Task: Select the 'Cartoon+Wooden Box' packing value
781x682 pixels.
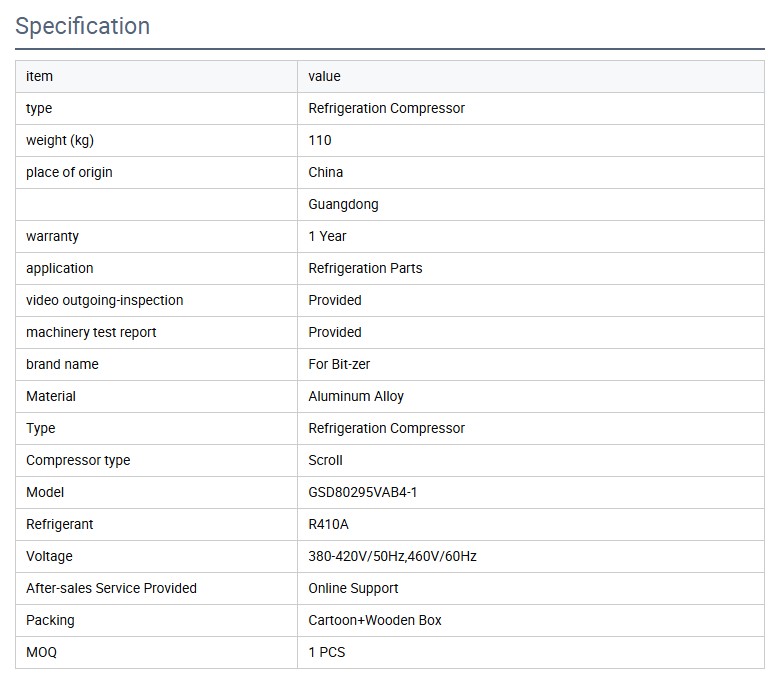Action: pyautogui.click(x=375, y=620)
